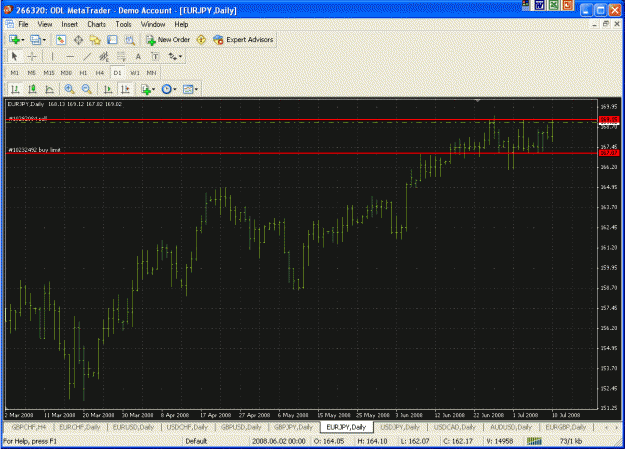The width and height of the screenshot is (625, 449).
Task: Switch to the GBPCHF,H4 chart tab
Action: (29, 427)
